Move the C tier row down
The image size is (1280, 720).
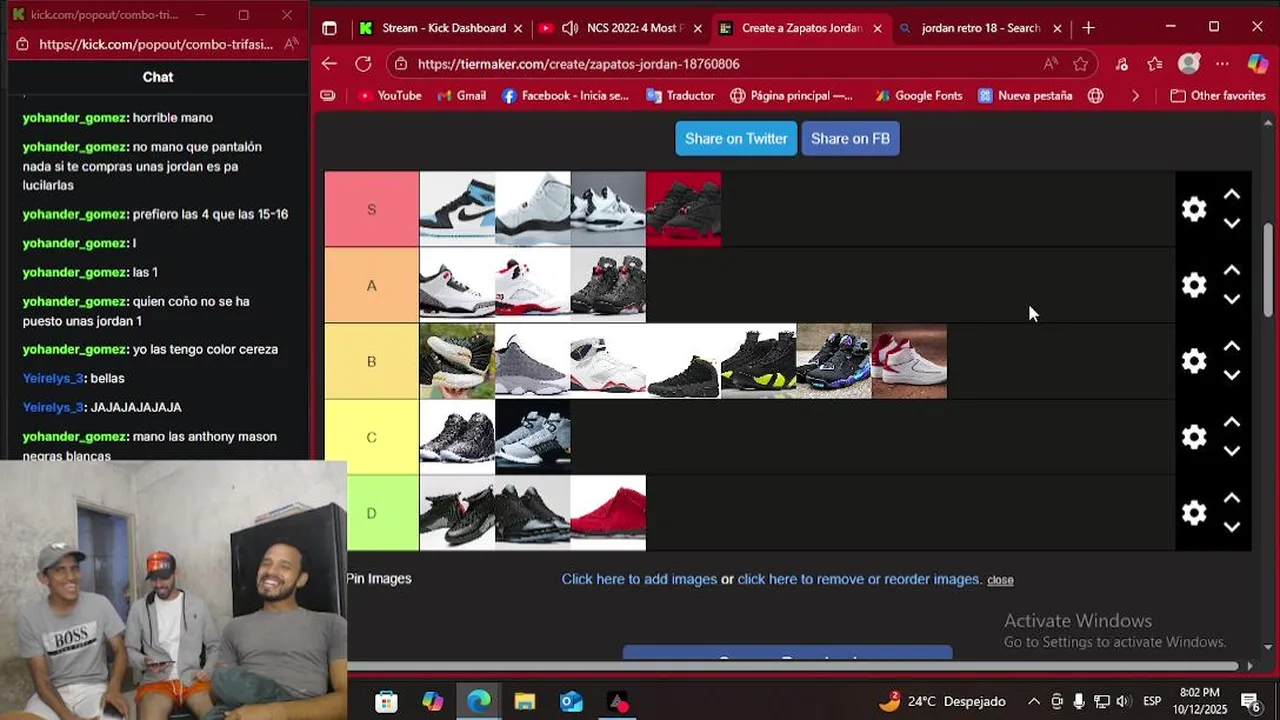click(x=1232, y=451)
